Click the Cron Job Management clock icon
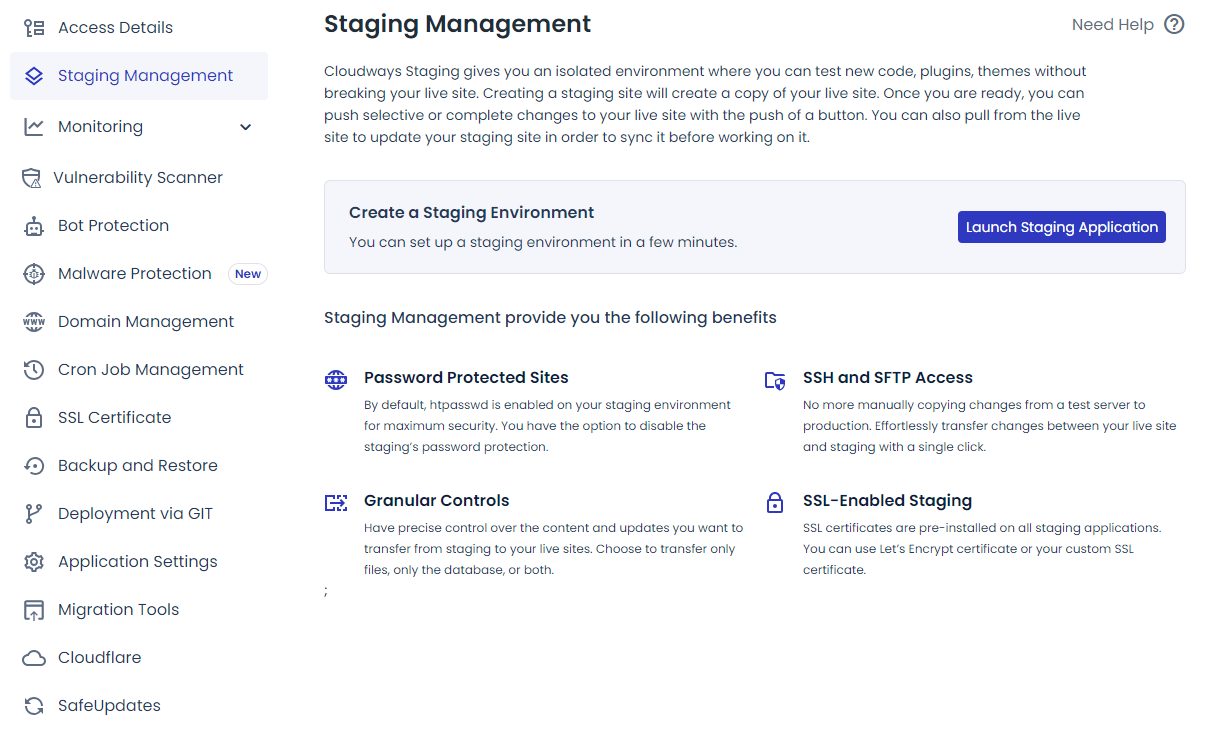1225x730 pixels. click(x=34, y=370)
